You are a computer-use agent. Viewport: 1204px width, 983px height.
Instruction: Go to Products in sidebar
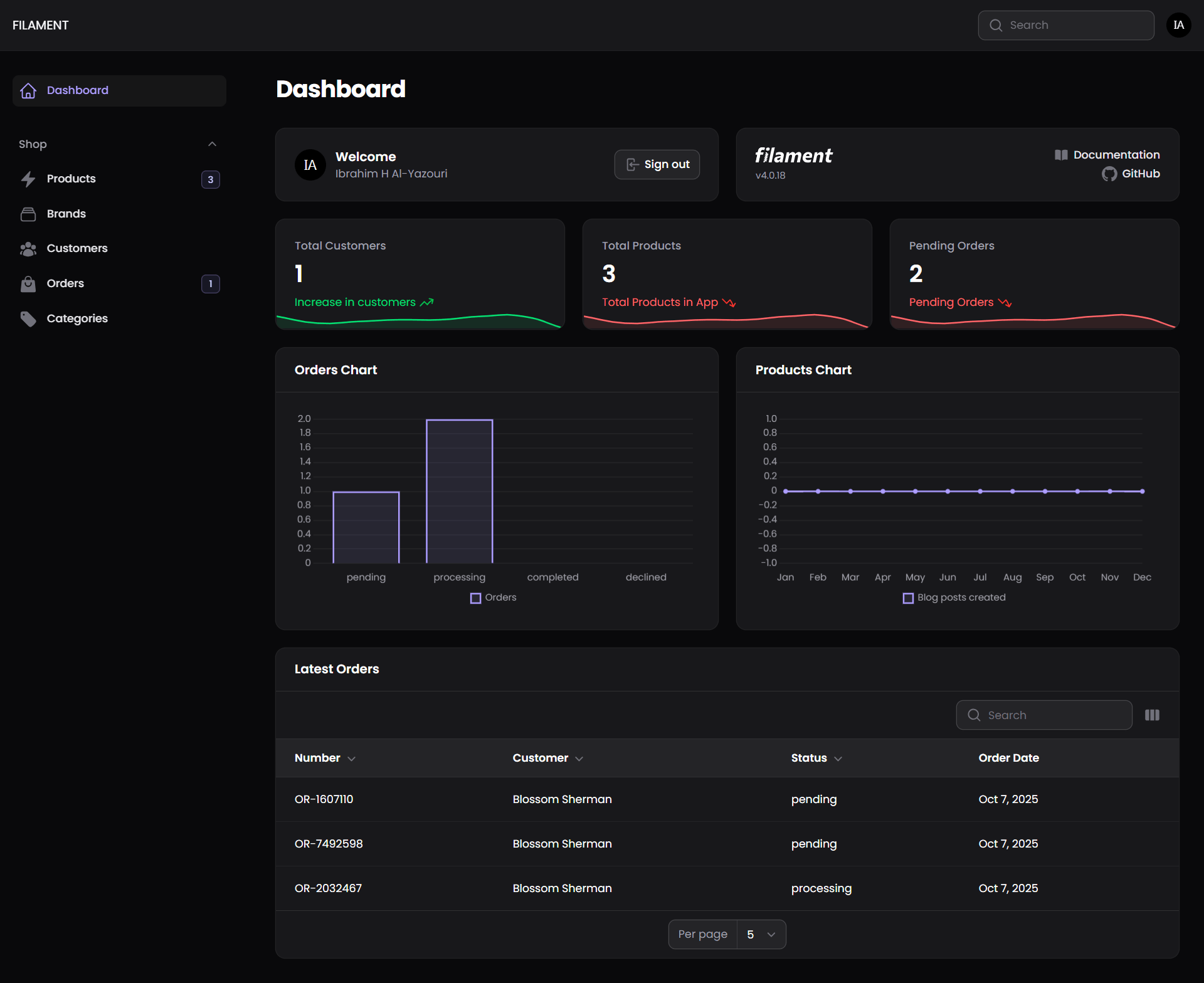[x=119, y=179]
